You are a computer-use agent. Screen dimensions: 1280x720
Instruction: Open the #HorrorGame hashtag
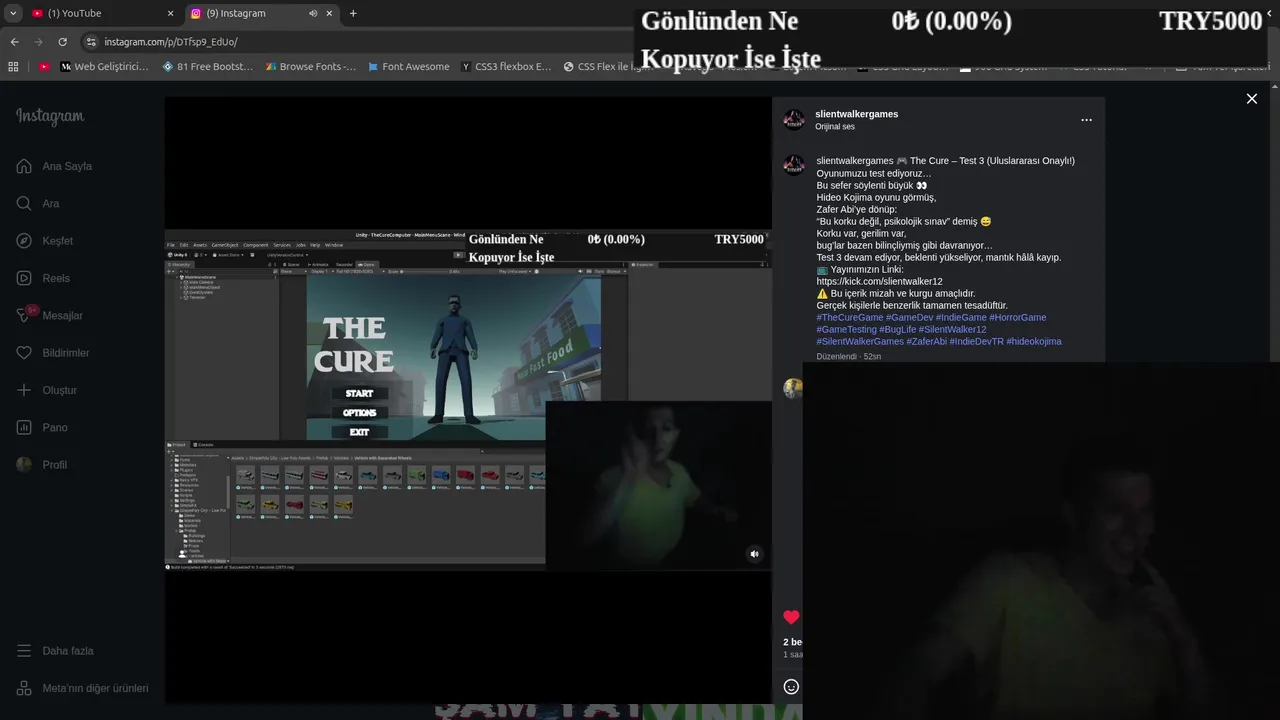(x=1018, y=317)
